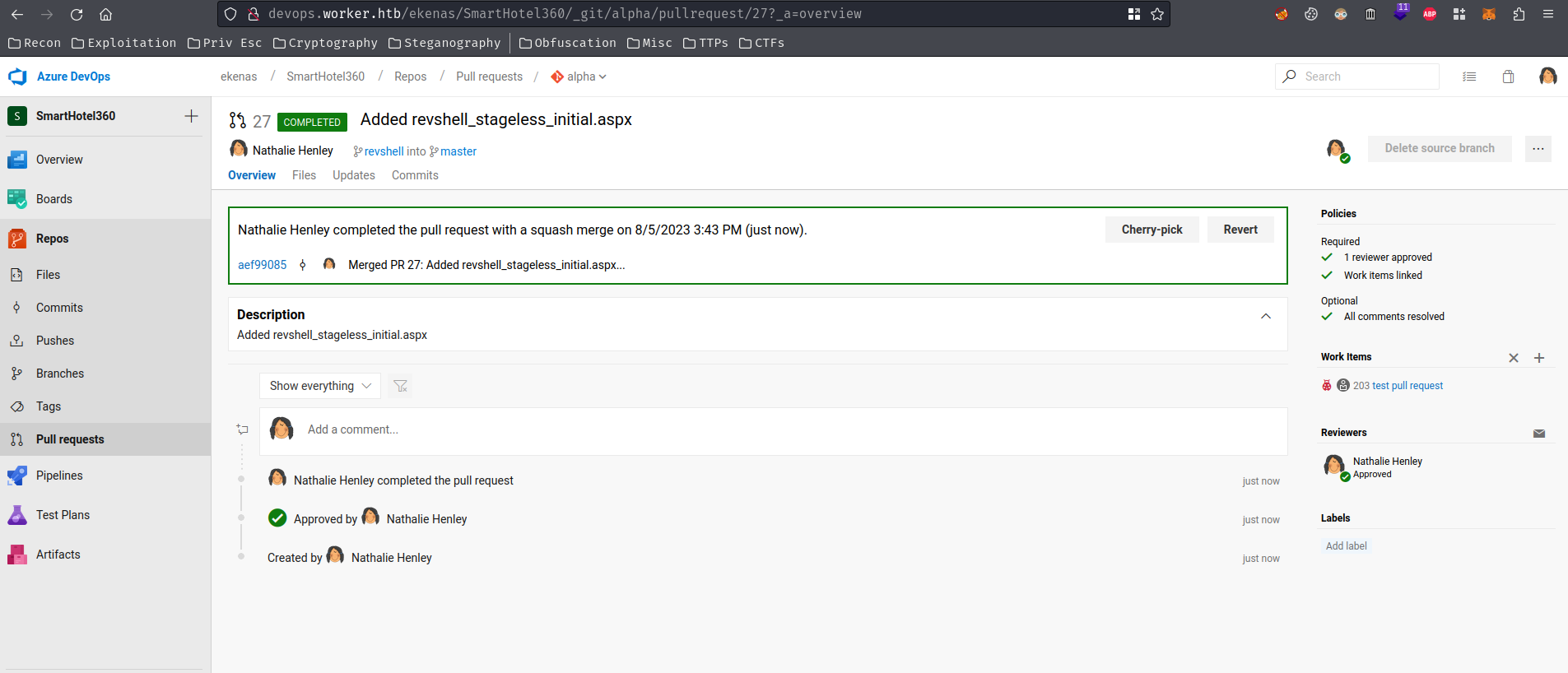1568x673 pixels.
Task: Switch to the Overview tab
Action: click(x=252, y=175)
